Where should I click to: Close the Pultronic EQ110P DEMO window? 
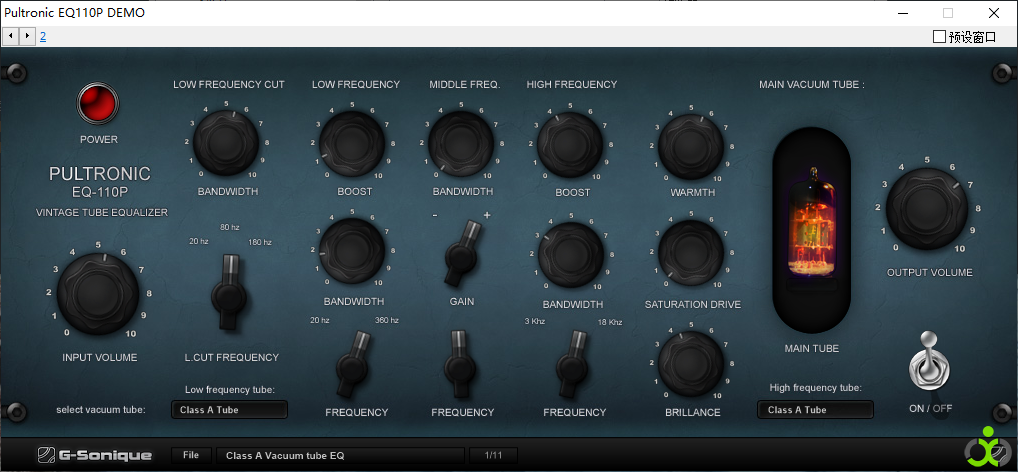993,13
